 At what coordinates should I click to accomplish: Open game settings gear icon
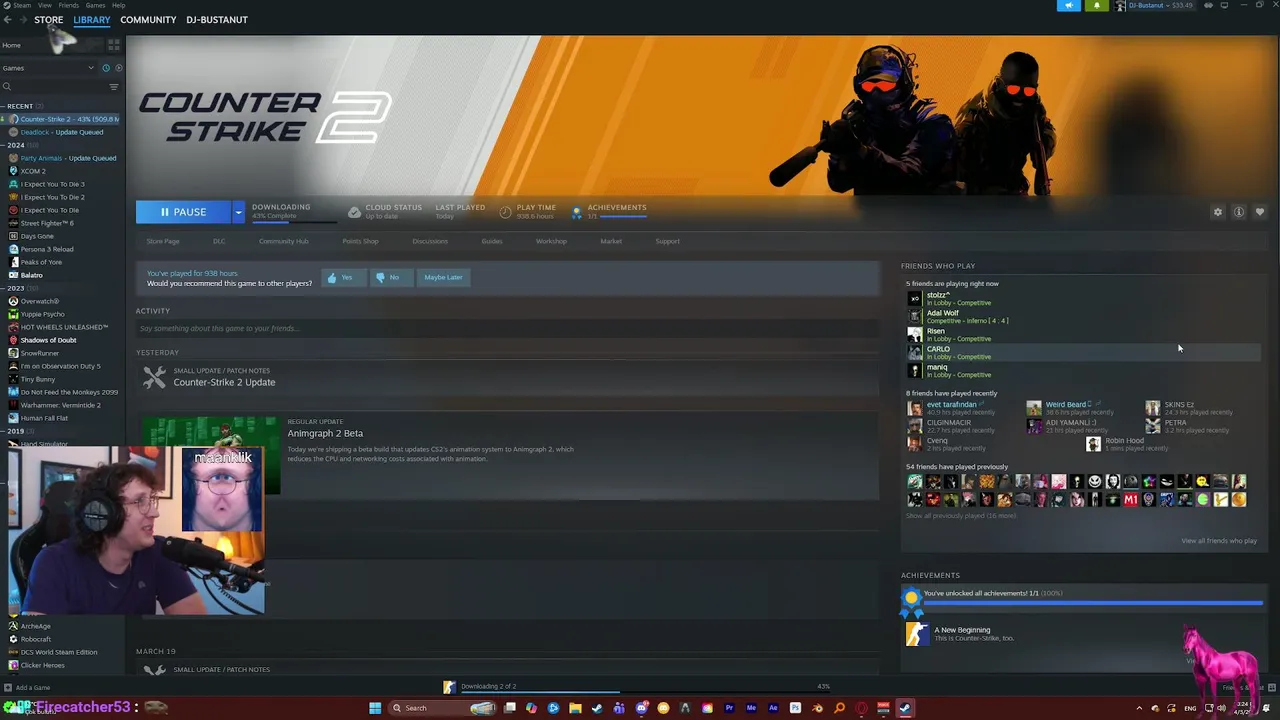pos(1218,212)
